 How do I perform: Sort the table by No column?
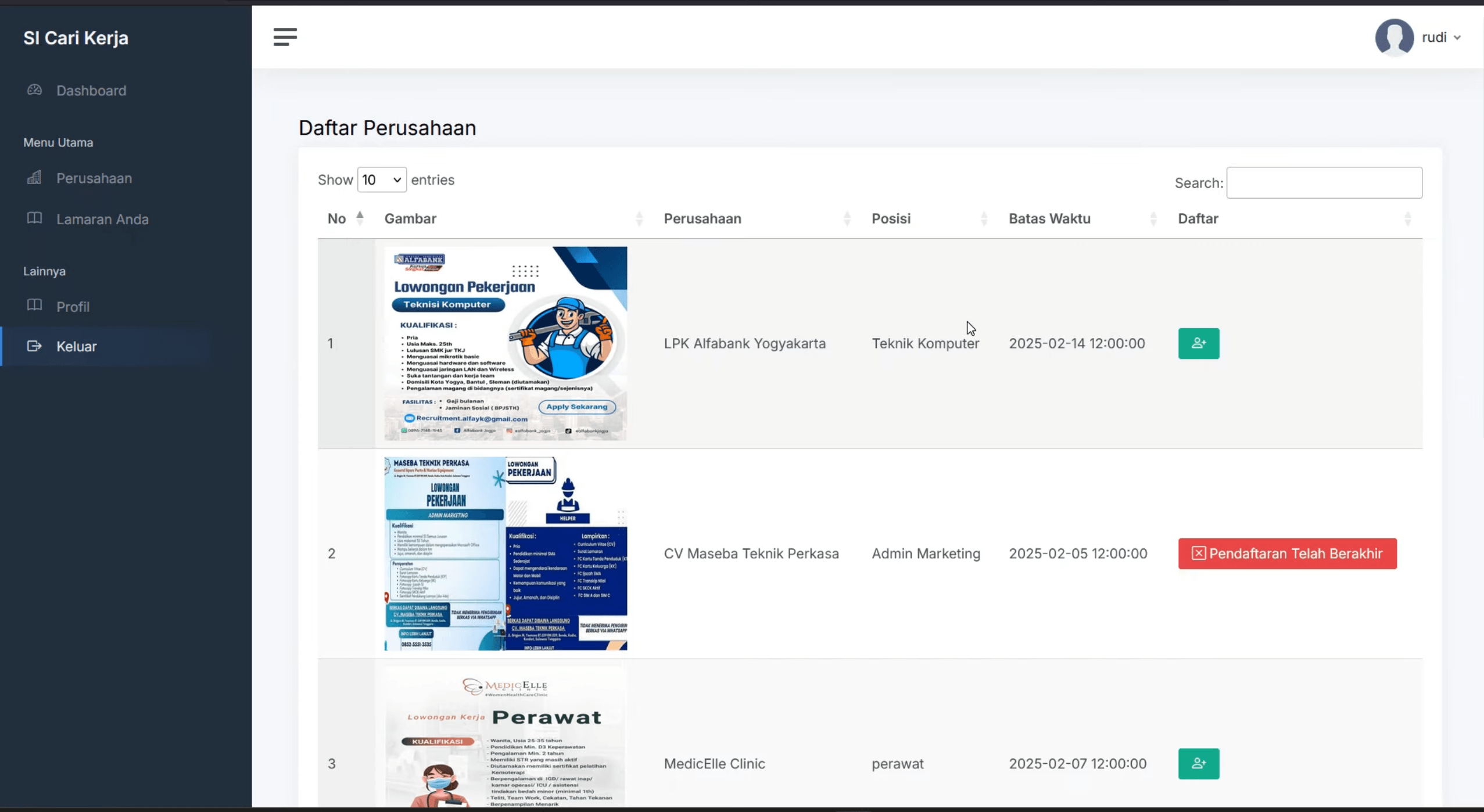(346, 219)
